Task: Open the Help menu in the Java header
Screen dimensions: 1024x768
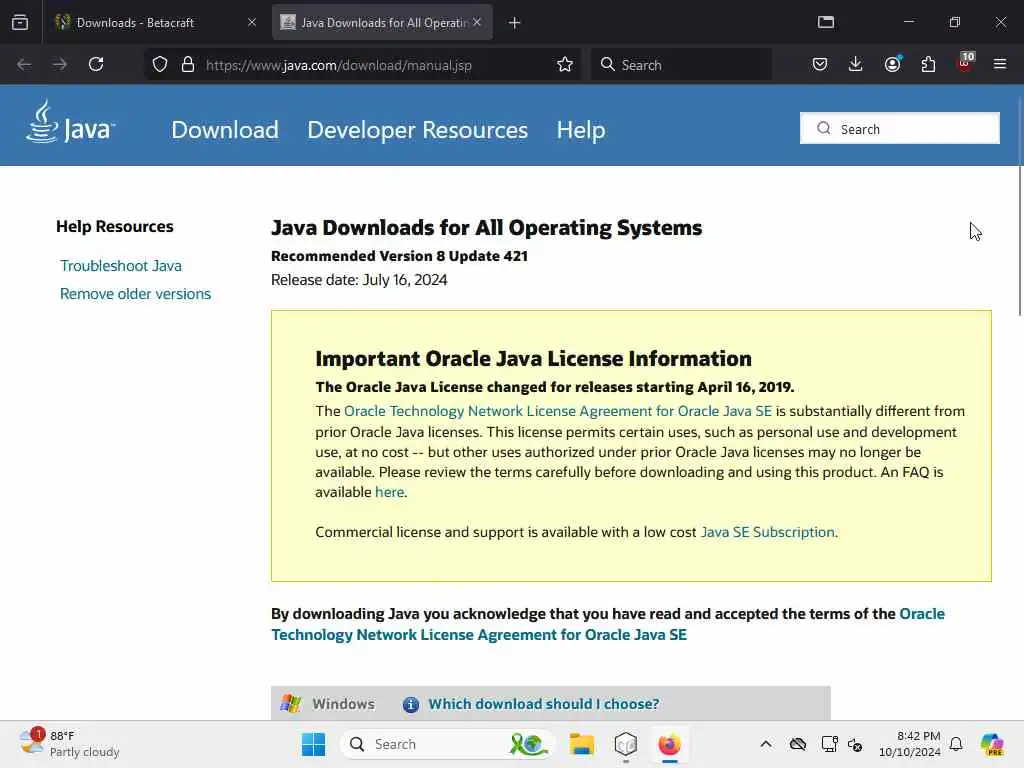Action: [581, 130]
